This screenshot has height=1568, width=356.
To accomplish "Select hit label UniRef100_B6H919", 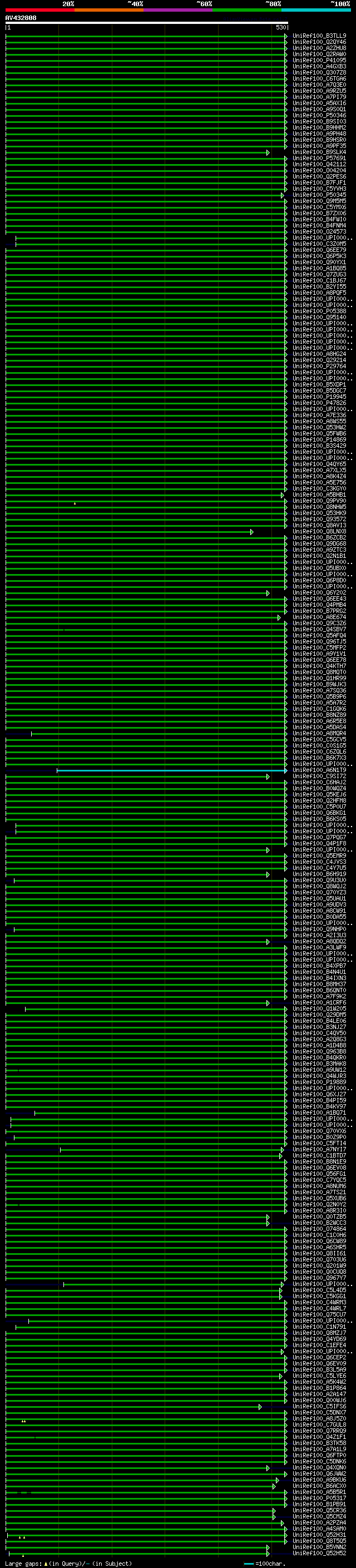I will click(319, 875).
